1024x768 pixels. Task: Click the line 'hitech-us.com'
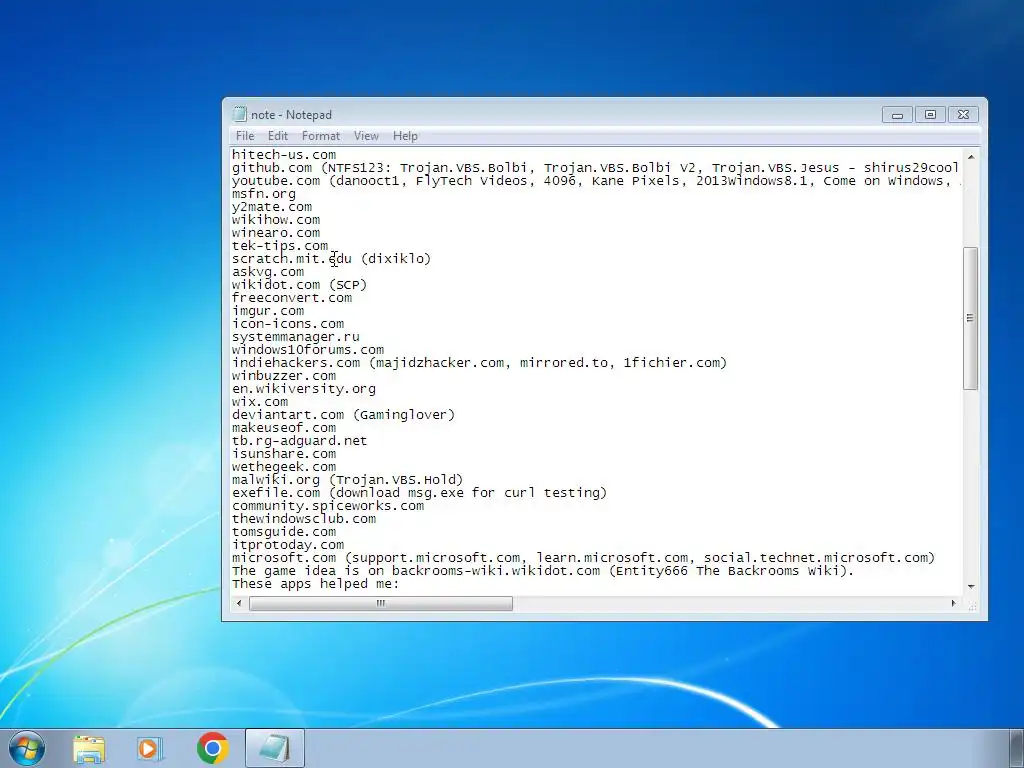click(284, 155)
